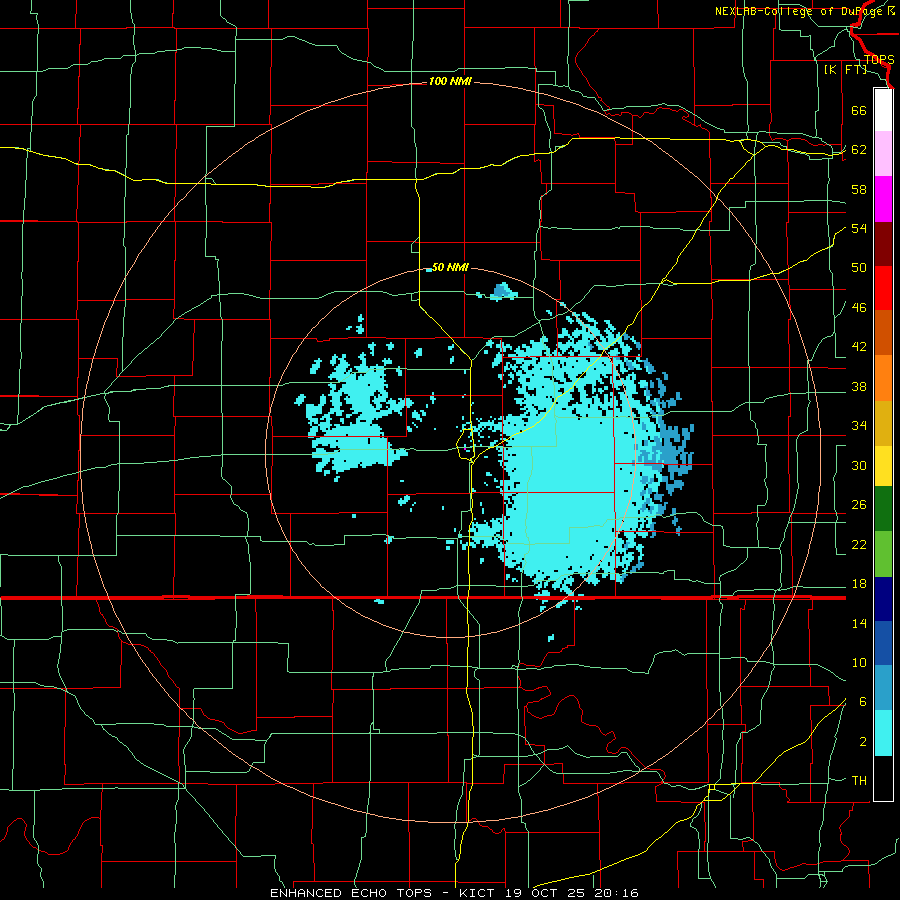Image resolution: width=900 pixels, height=900 pixels.
Task: Click the 50 legend value
Action: (859, 268)
